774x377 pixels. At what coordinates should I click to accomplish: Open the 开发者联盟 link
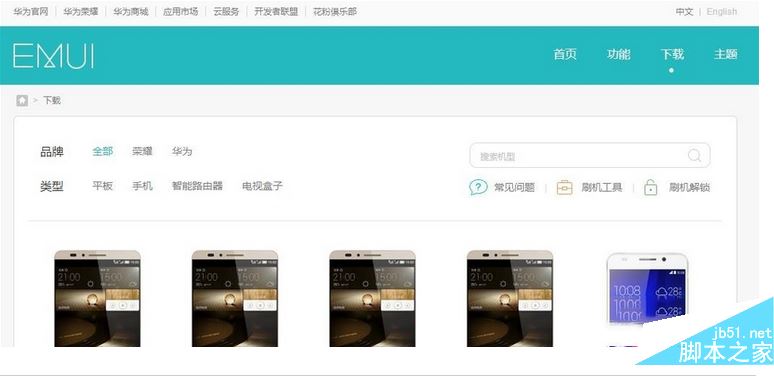point(276,11)
